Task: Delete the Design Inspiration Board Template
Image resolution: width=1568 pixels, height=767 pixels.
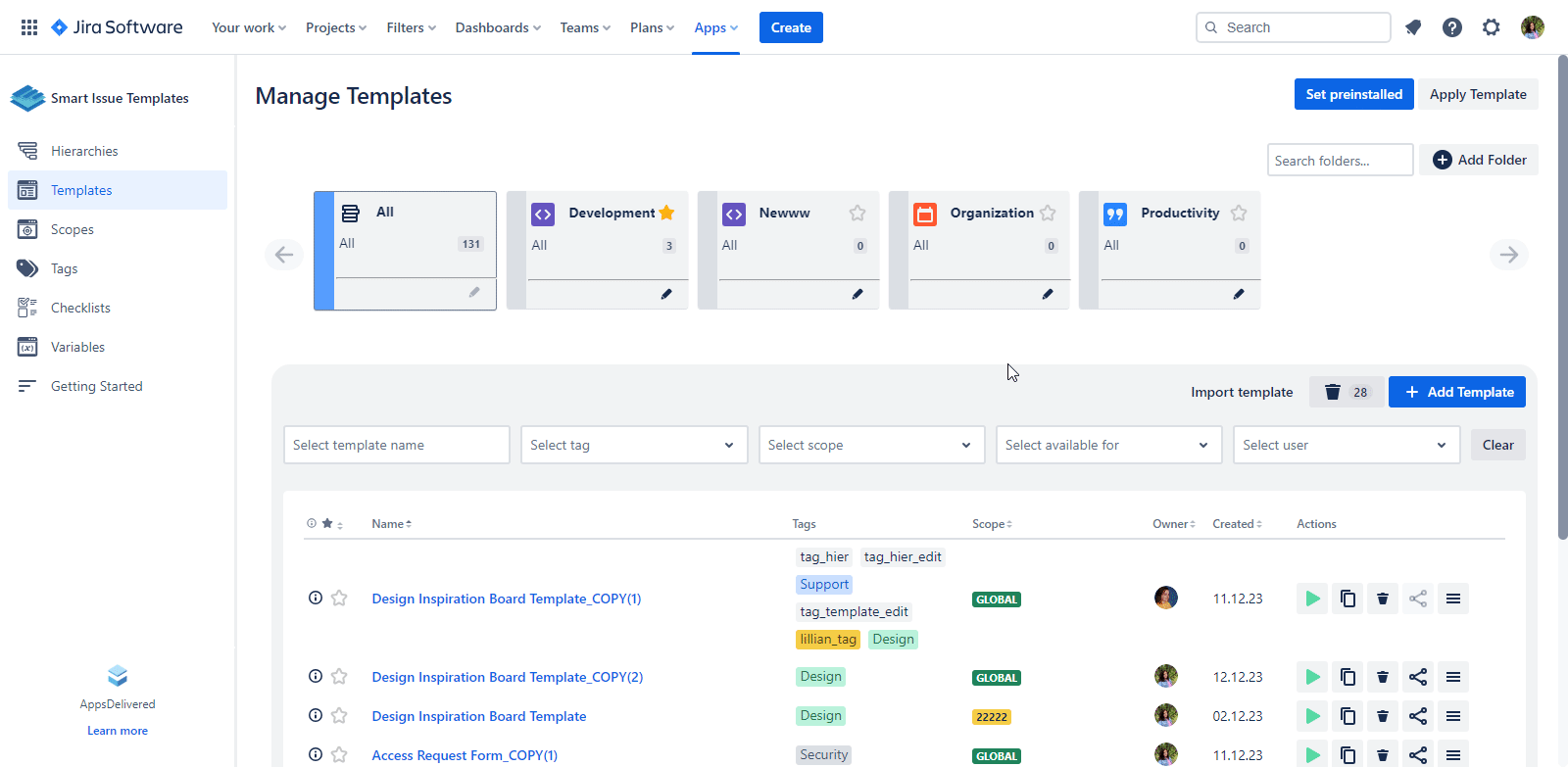Action: pos(1383,716)
